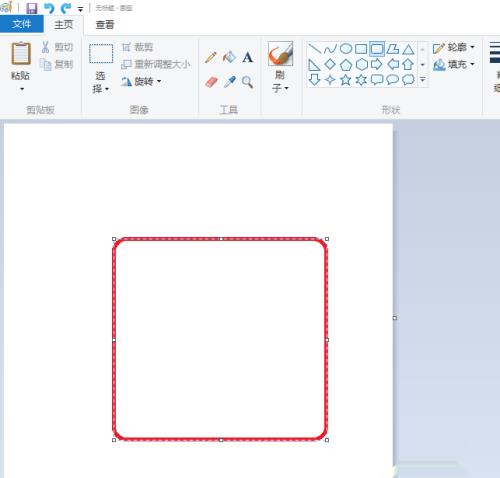
Task: Choose the Rounded rectangle shape
Action: click(x=377, y=49)
